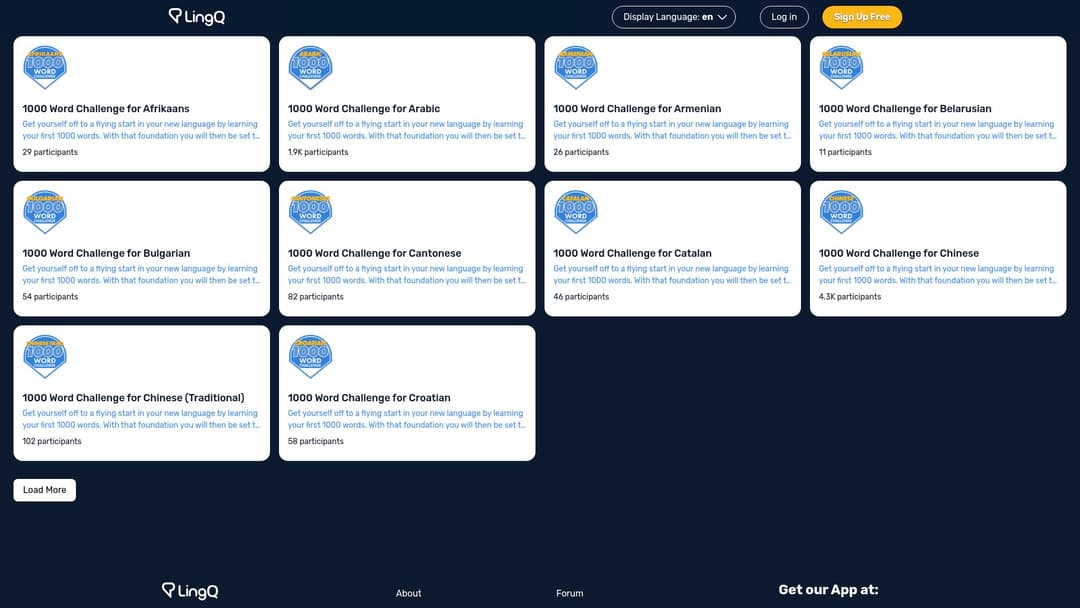Click the Catalan 1000 Word badge icon

pos(576,212)
